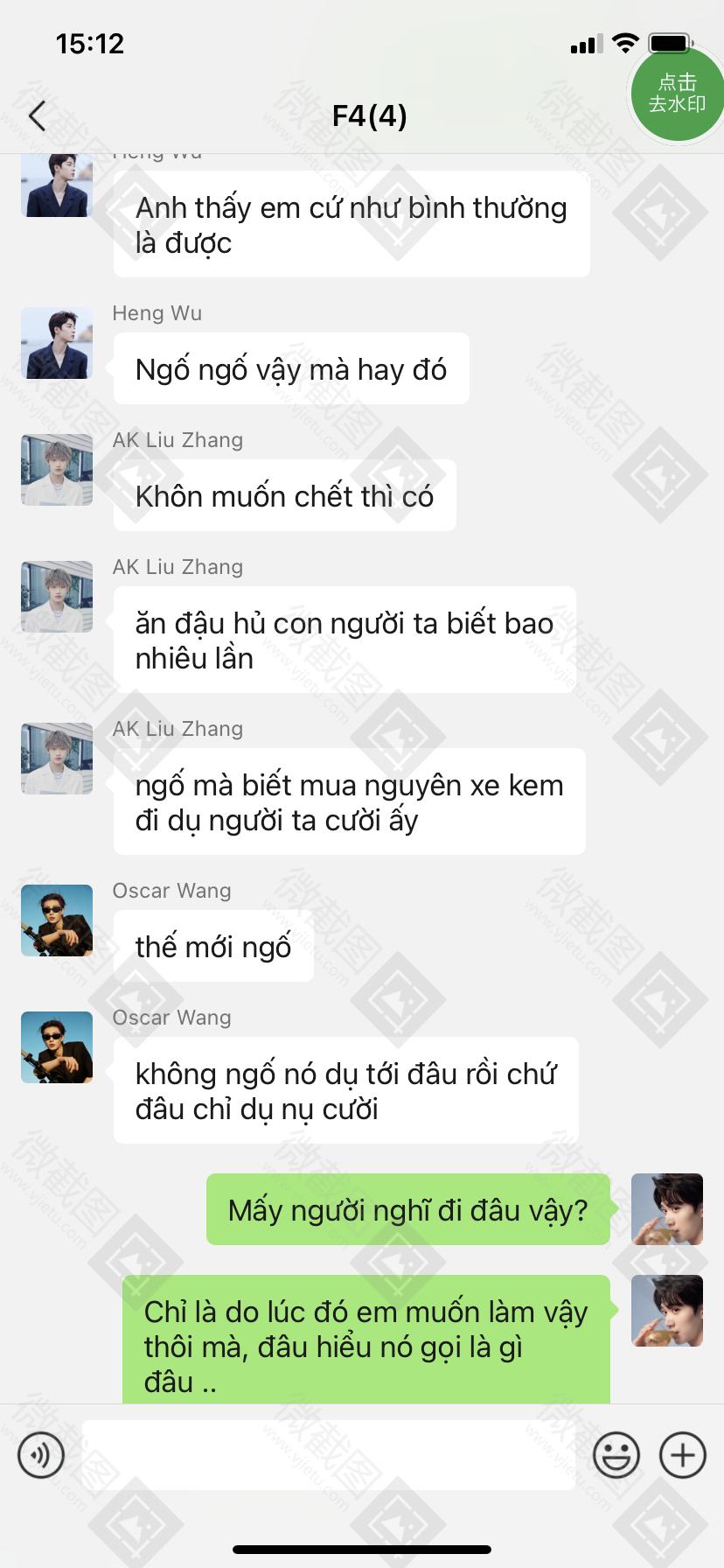Tap the back arrow in the header
This screenshot has height=1568, width=724.
click(x=37, y=115)
